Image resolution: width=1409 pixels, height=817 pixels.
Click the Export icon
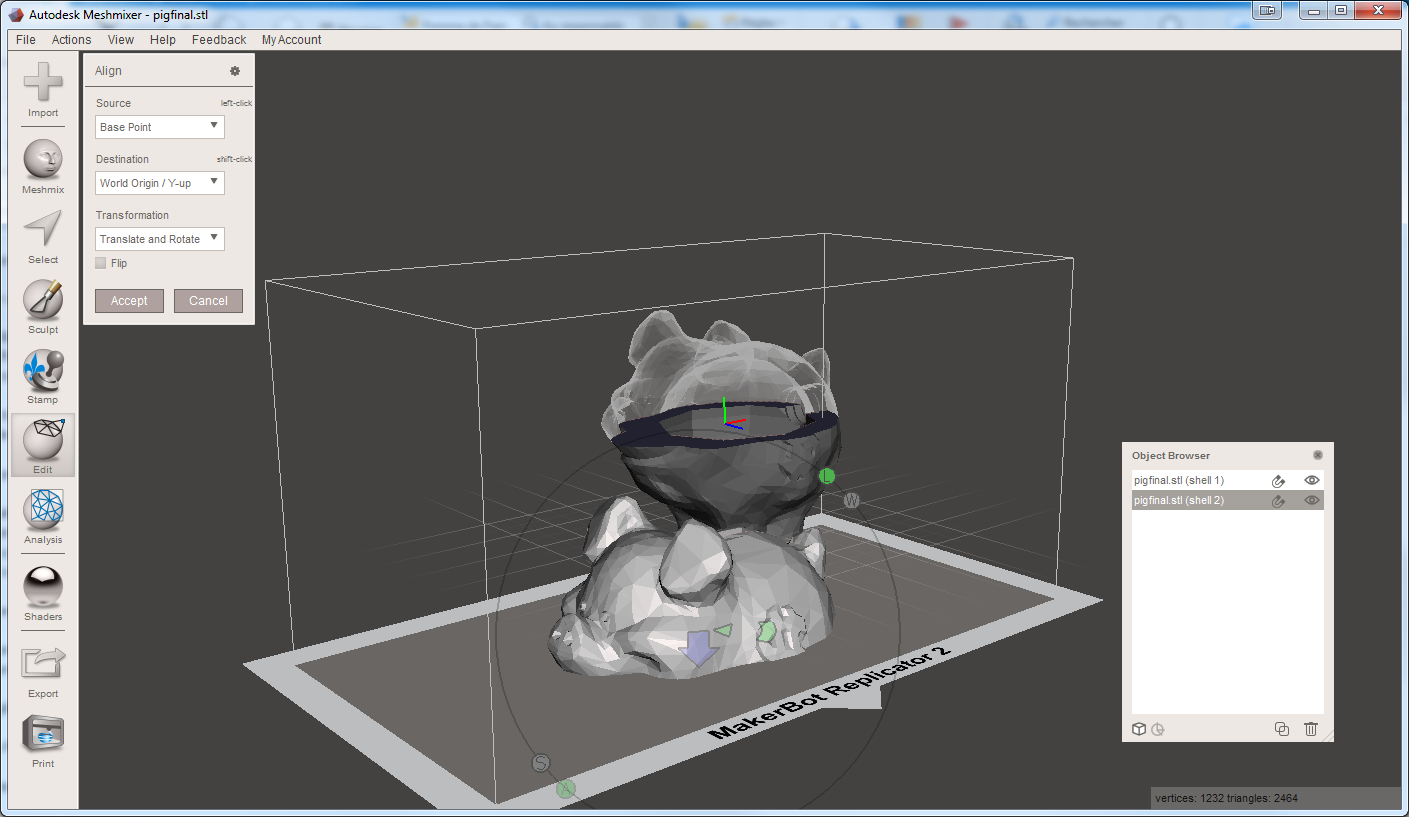pyautogui.click(x=43, y=671)
